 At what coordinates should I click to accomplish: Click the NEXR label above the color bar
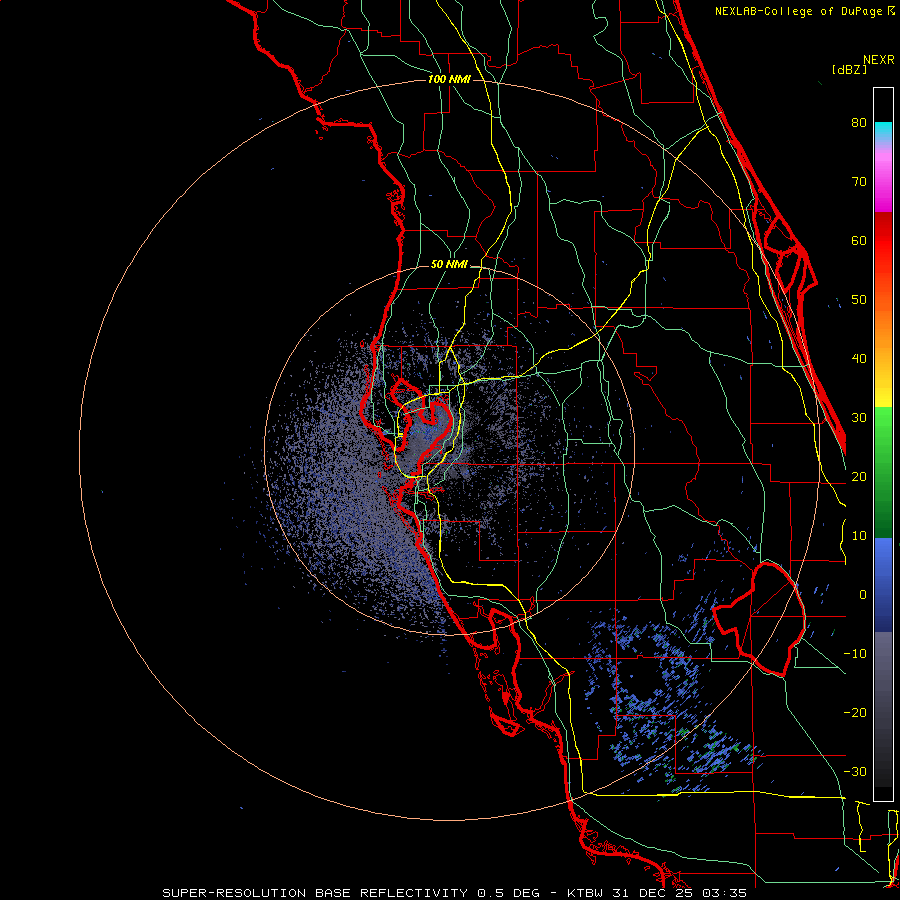coord(879,60)
